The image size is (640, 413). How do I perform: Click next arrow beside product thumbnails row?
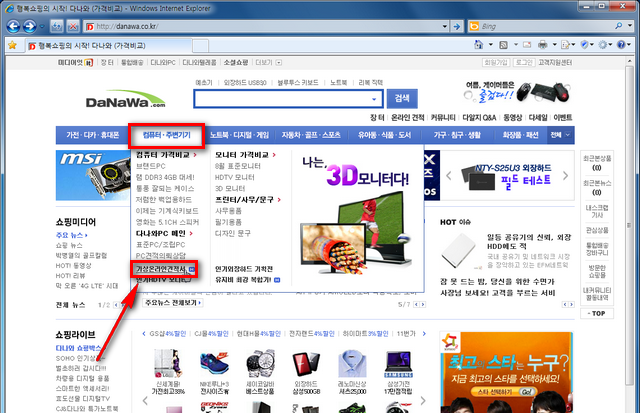click(423, 400)
